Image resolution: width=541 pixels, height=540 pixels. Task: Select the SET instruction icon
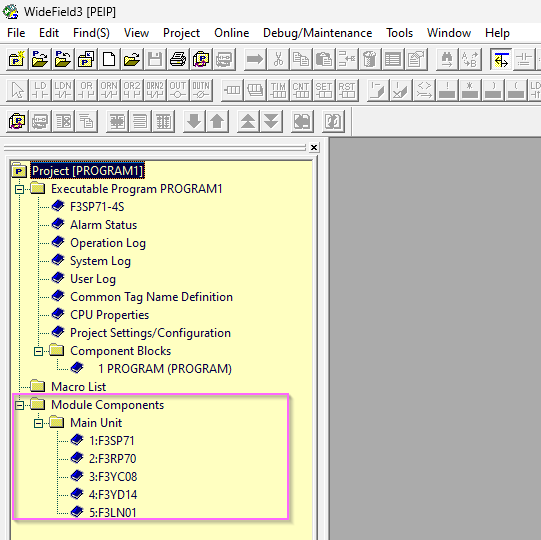click(x=324, y=90)
